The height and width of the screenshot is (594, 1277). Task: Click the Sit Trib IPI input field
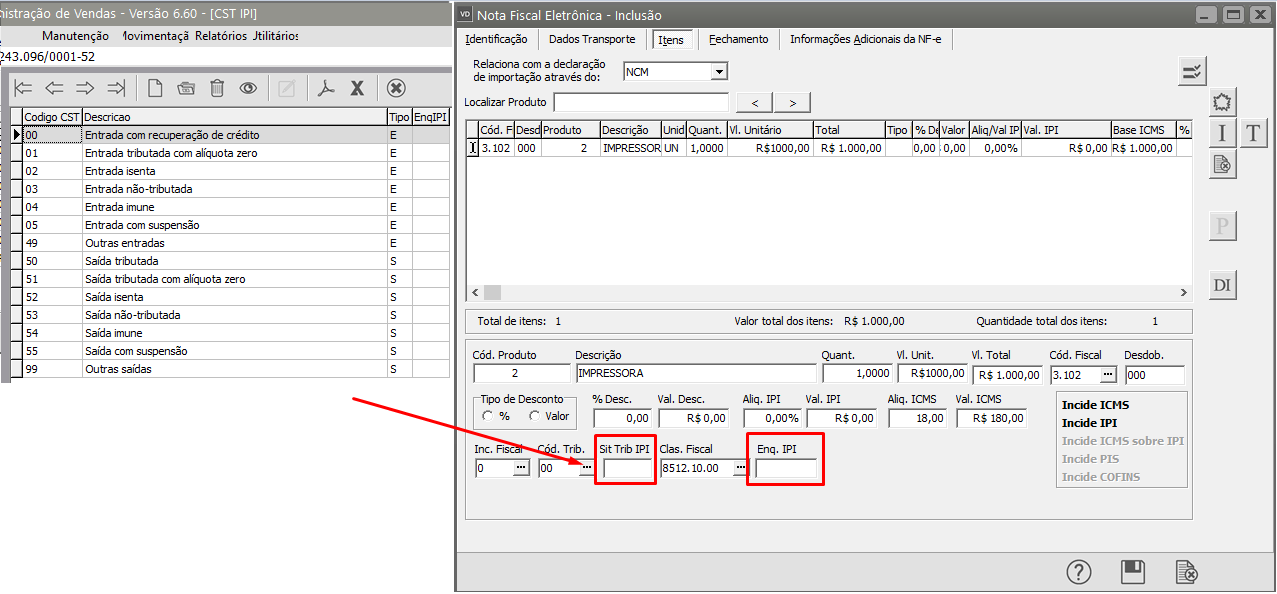(627, 468)
